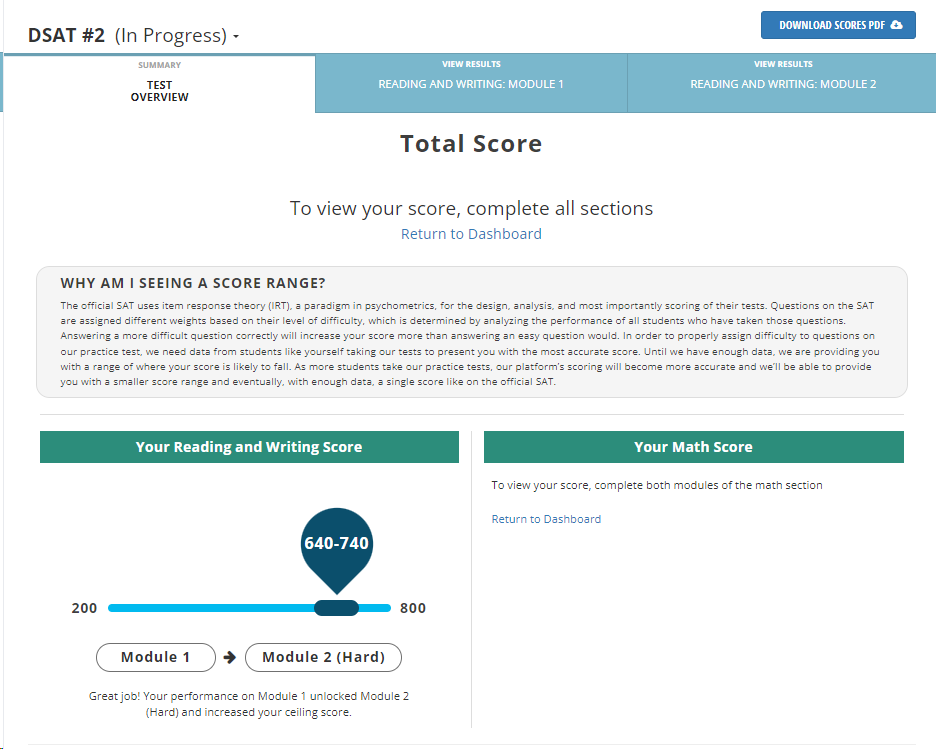Select the Module 1 pill button
Image resolution: width=936 pixels, height=749 pixels.
click(x=156, y=657)
